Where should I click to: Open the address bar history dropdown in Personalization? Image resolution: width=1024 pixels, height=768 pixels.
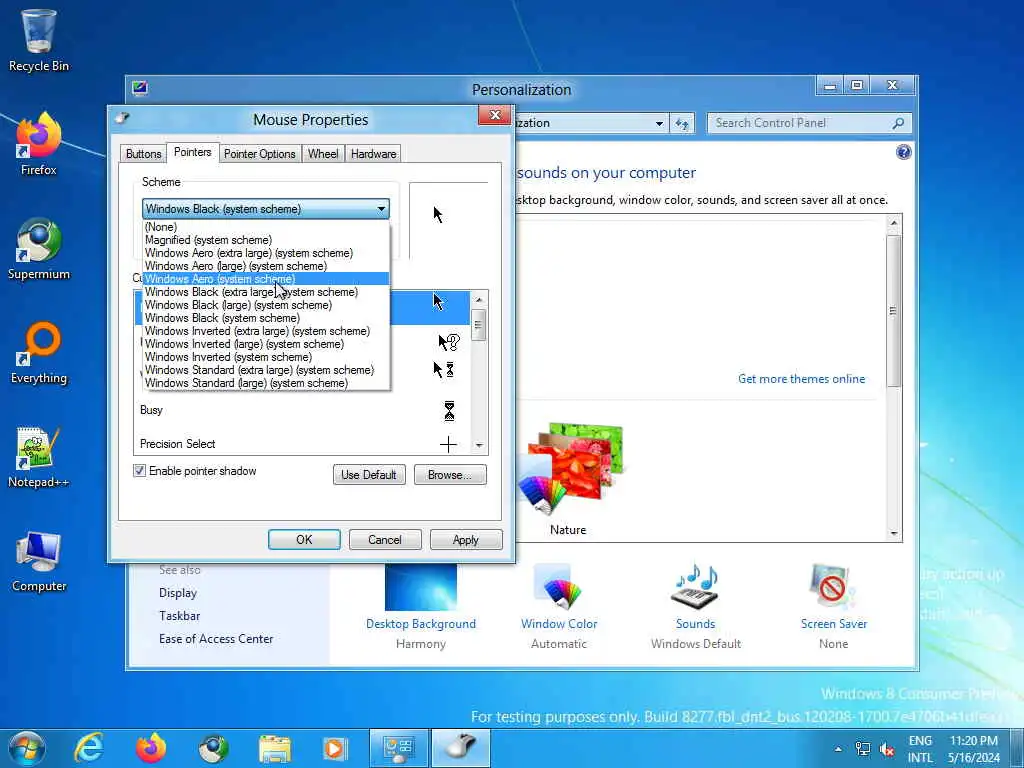[659, 123]
